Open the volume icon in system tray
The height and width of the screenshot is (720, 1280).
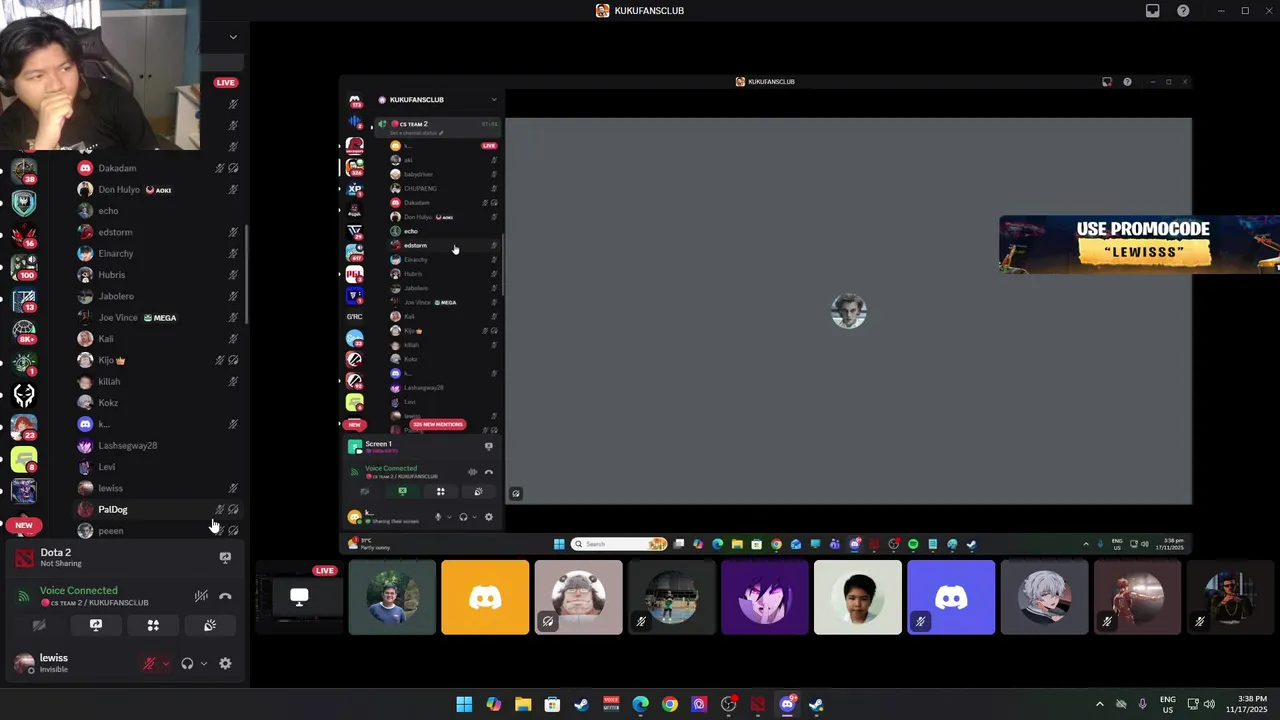(x=1210, y=704)
